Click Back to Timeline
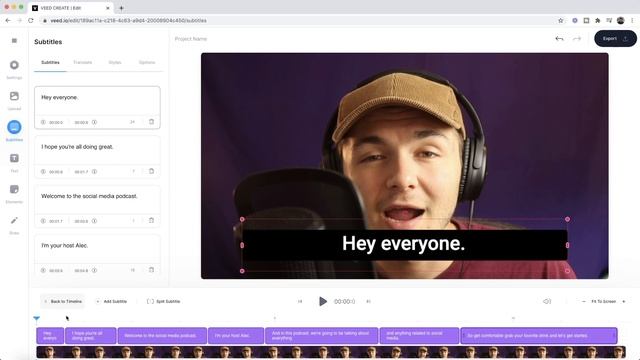Viewport: 640px width, 360px height. click(63, 301)
